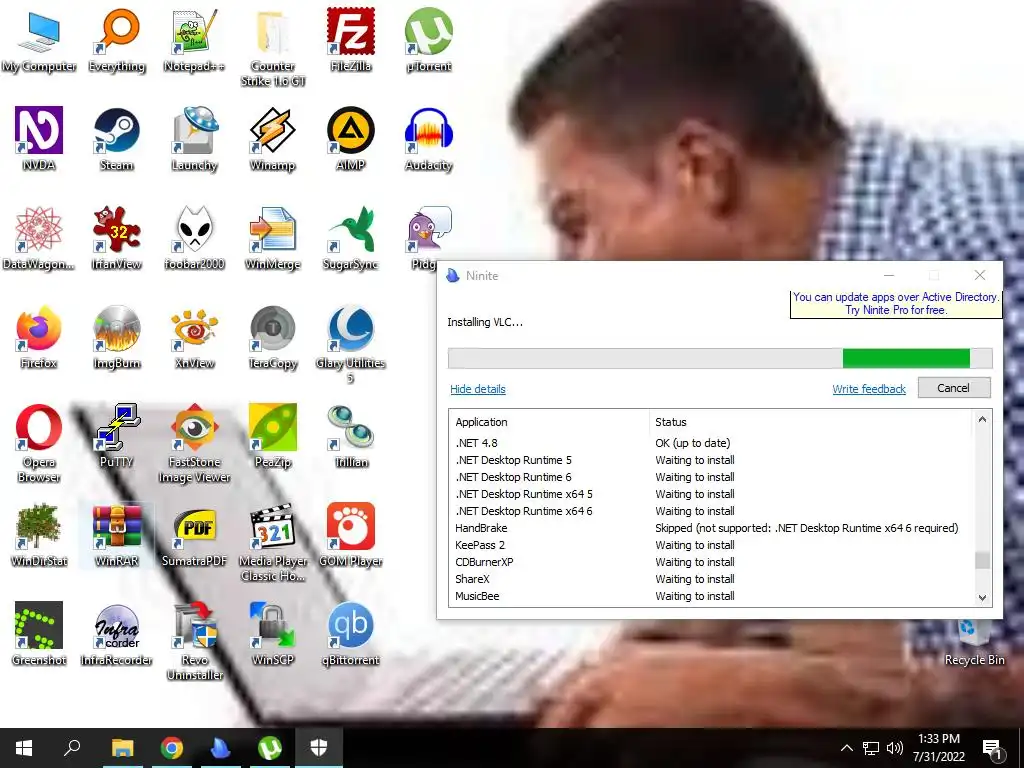Open taskbar search magnifier
The height and width of the screenshot is (768, 1024).
pyautogui.click(x=72, y=748)
